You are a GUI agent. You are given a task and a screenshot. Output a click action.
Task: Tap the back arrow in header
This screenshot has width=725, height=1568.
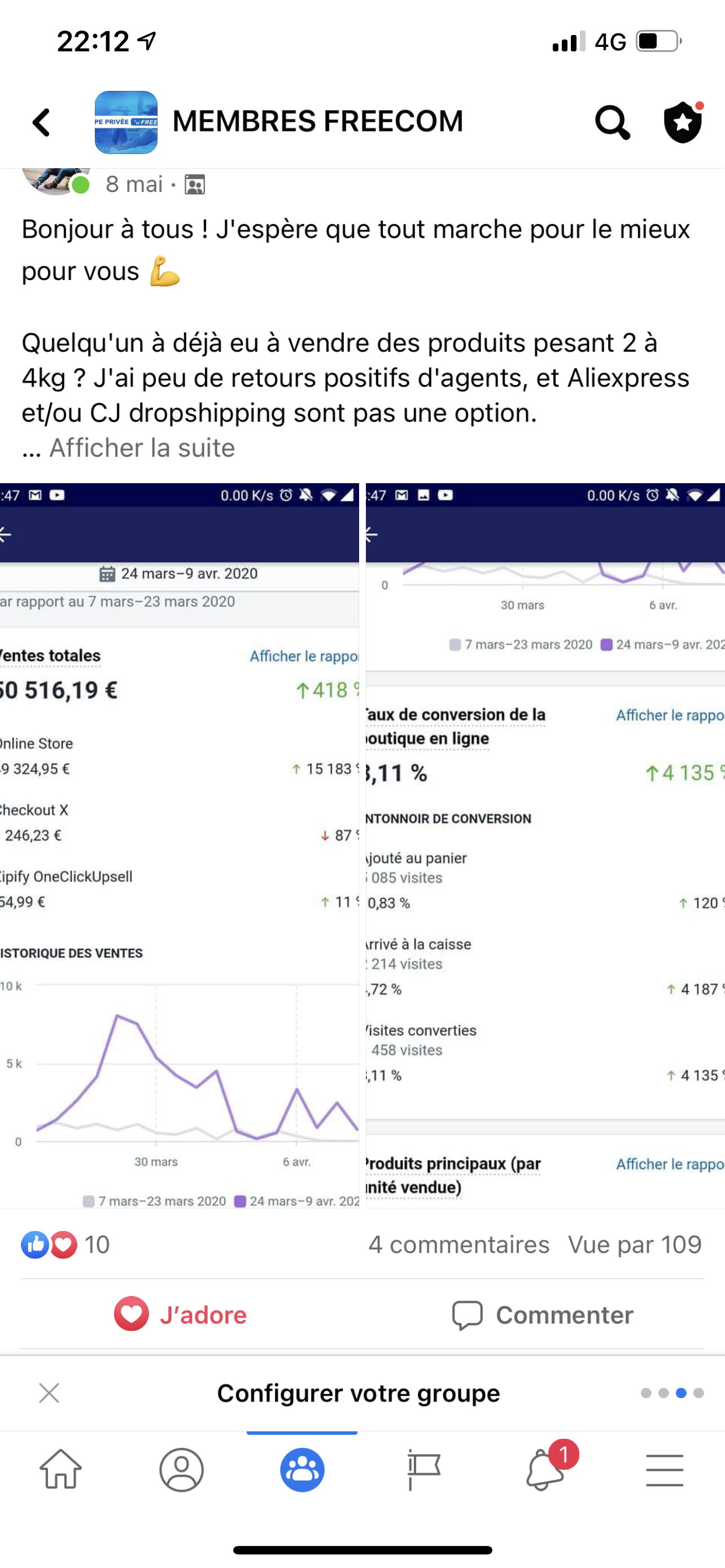point(41,122)
